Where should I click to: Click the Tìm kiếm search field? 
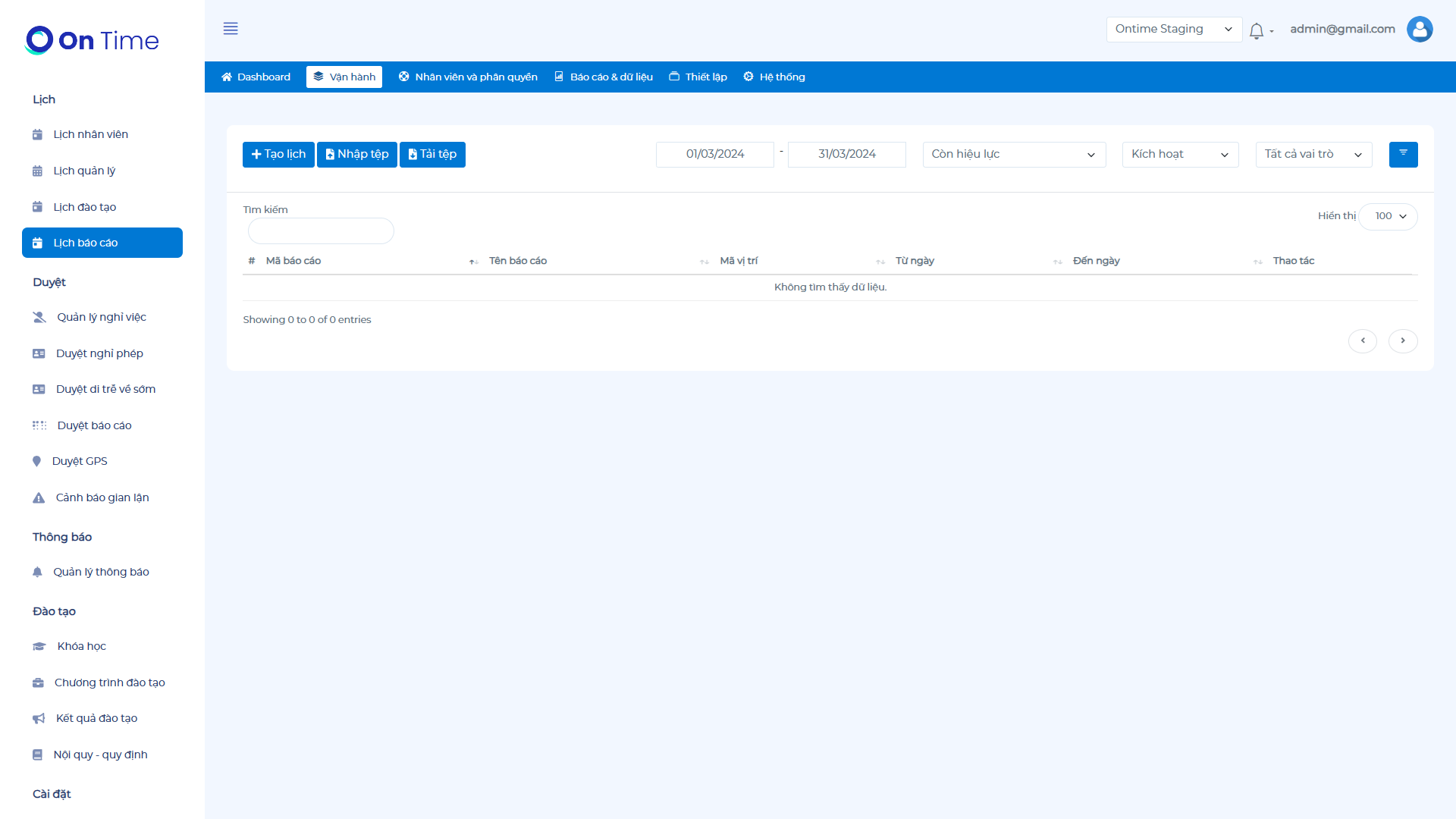click(x=321, y=231)
